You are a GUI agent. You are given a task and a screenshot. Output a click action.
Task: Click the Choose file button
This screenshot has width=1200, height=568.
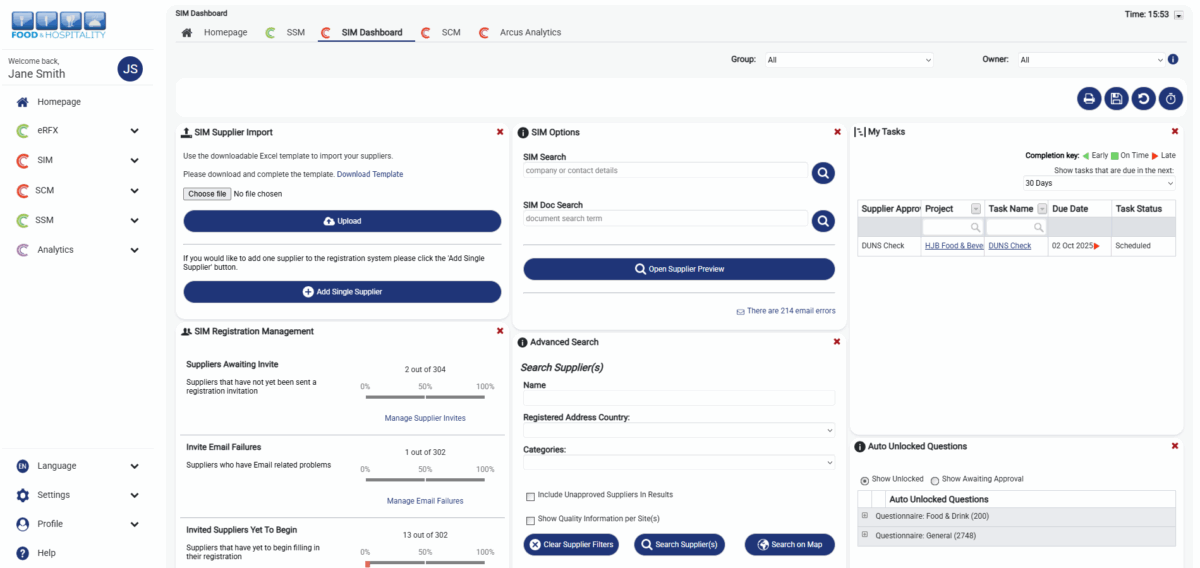pyautogui.click(x=207, y=193)
